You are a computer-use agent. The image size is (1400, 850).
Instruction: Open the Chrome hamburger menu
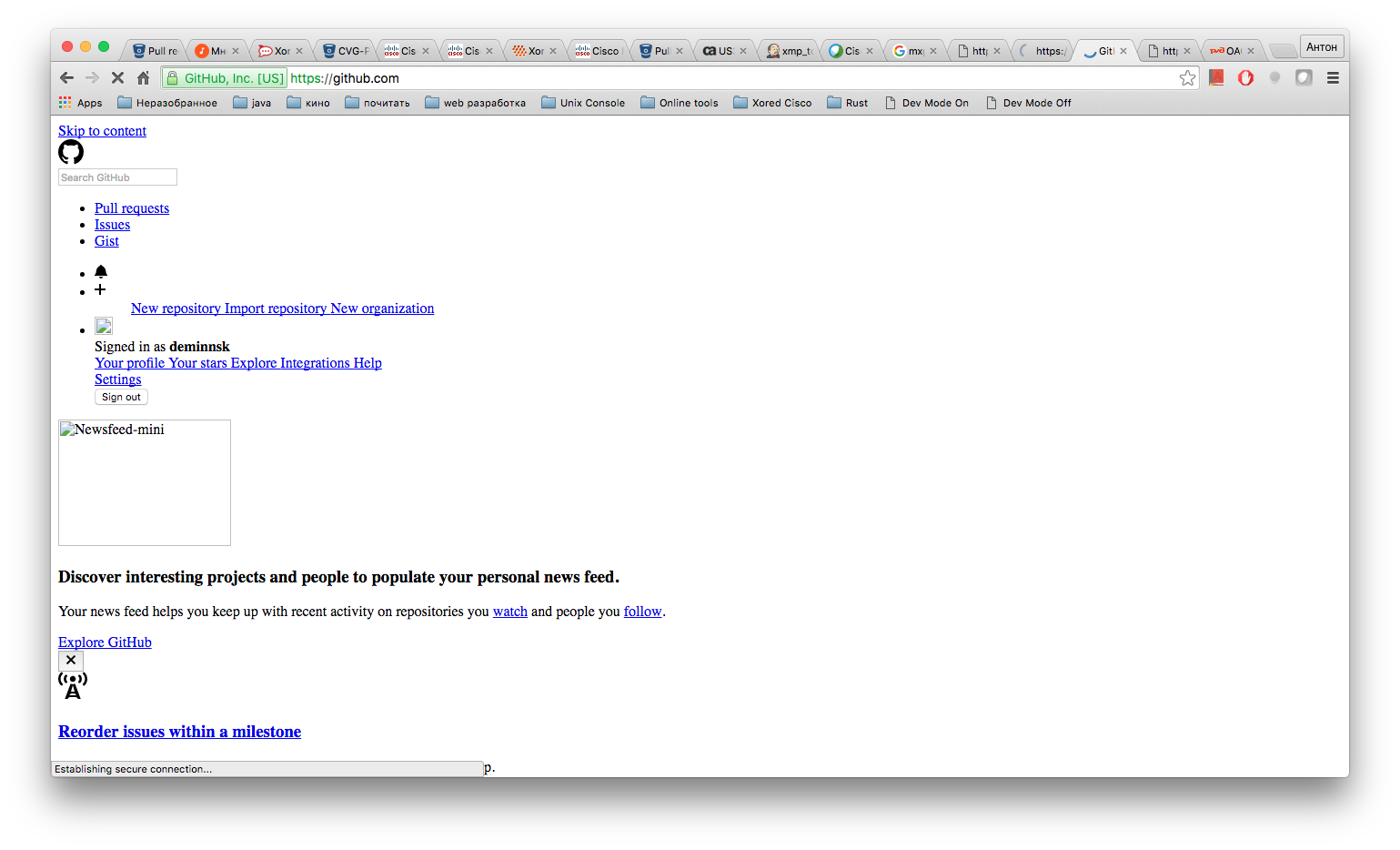pyautogui.click(x=1333, y=78)
